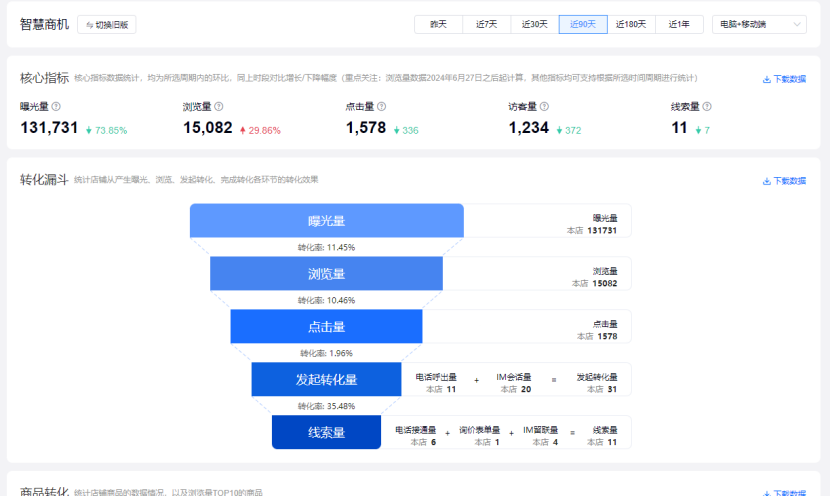Click the 发起转化量 total 31
Image resolution: width=830 pixels, height=496 pixels.
pos(612,389)
